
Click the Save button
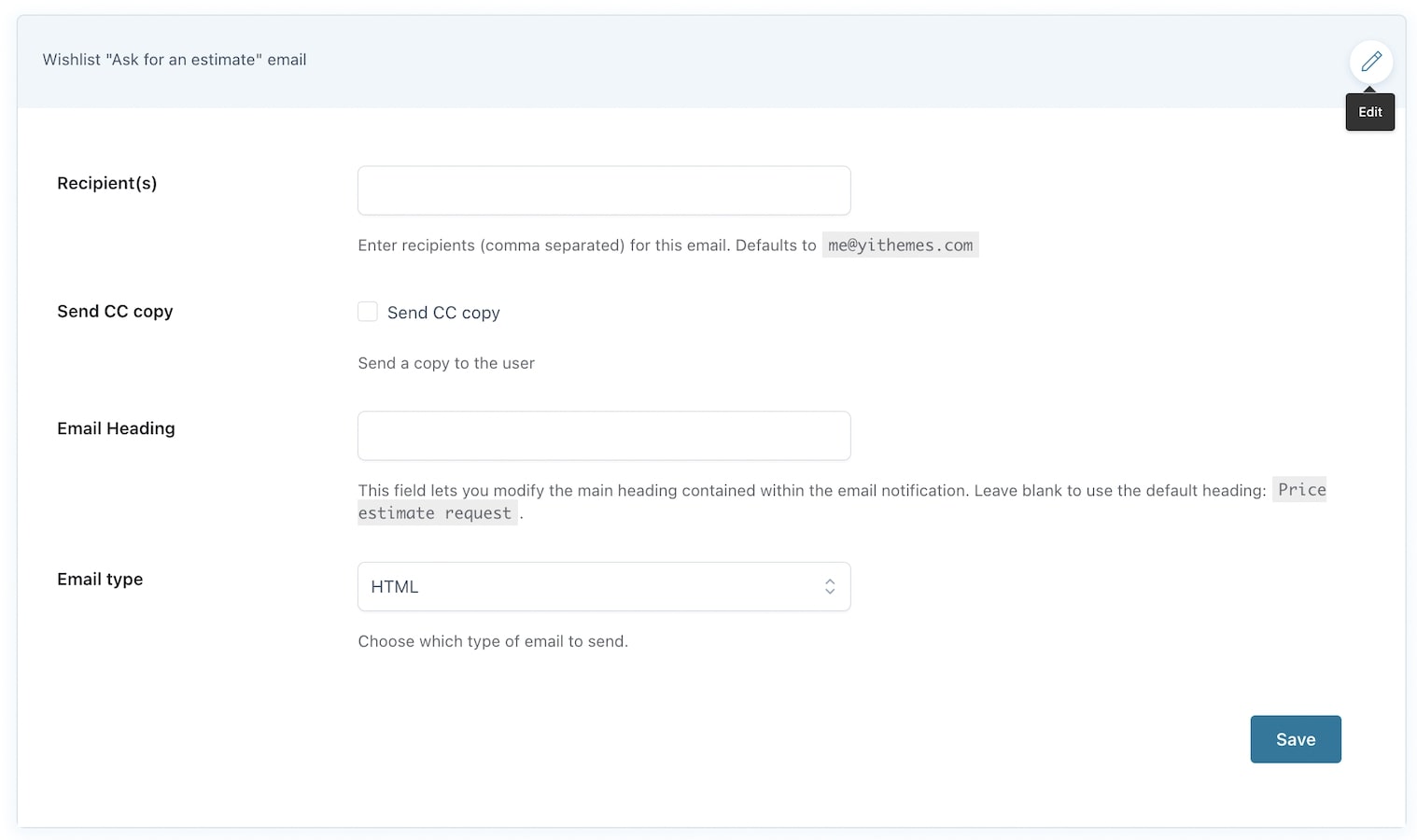[1296, 739]
